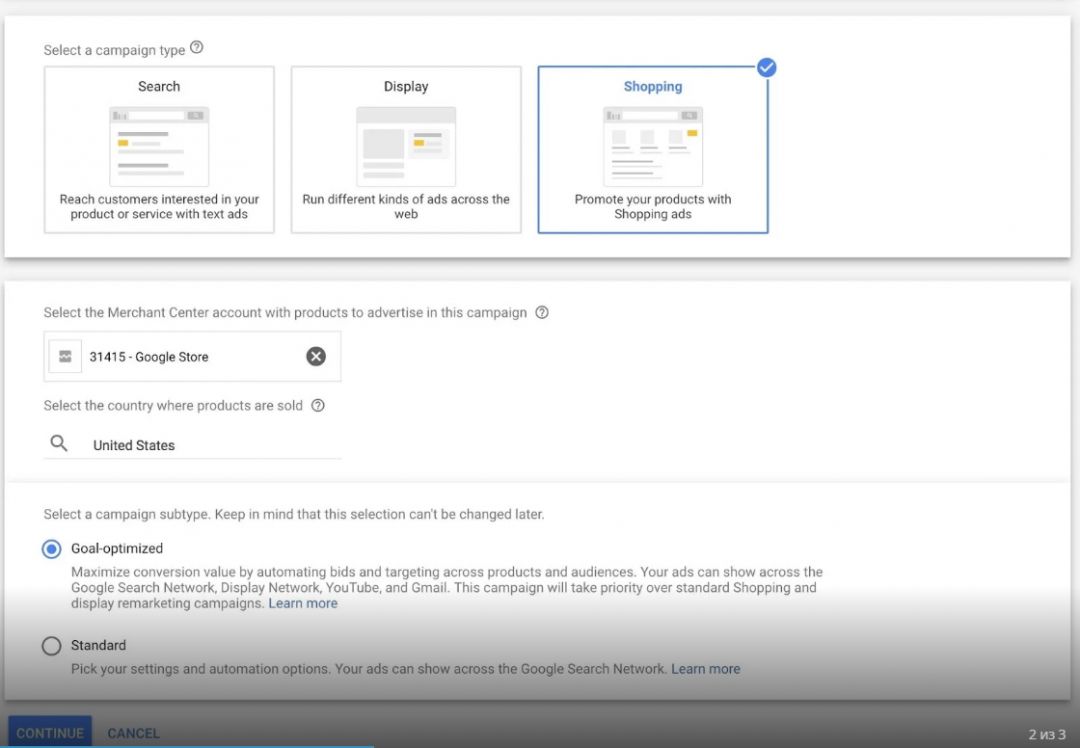This screenshot has height=748, width=1080.
Task: Click the CANCEL button
Action: pos(133,732)
